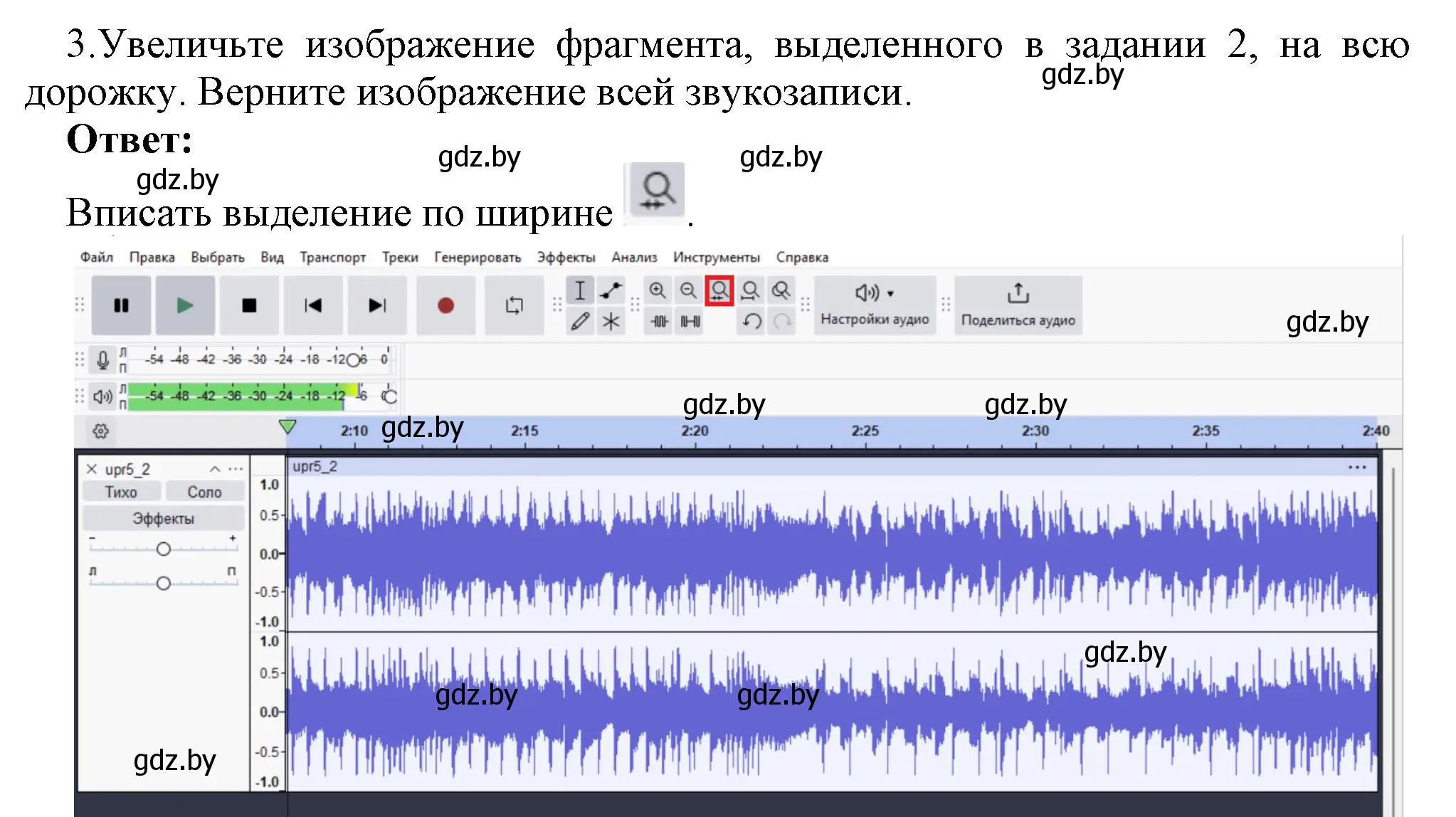
Task: Open the Транспорт menu
Action: [332, 257]
